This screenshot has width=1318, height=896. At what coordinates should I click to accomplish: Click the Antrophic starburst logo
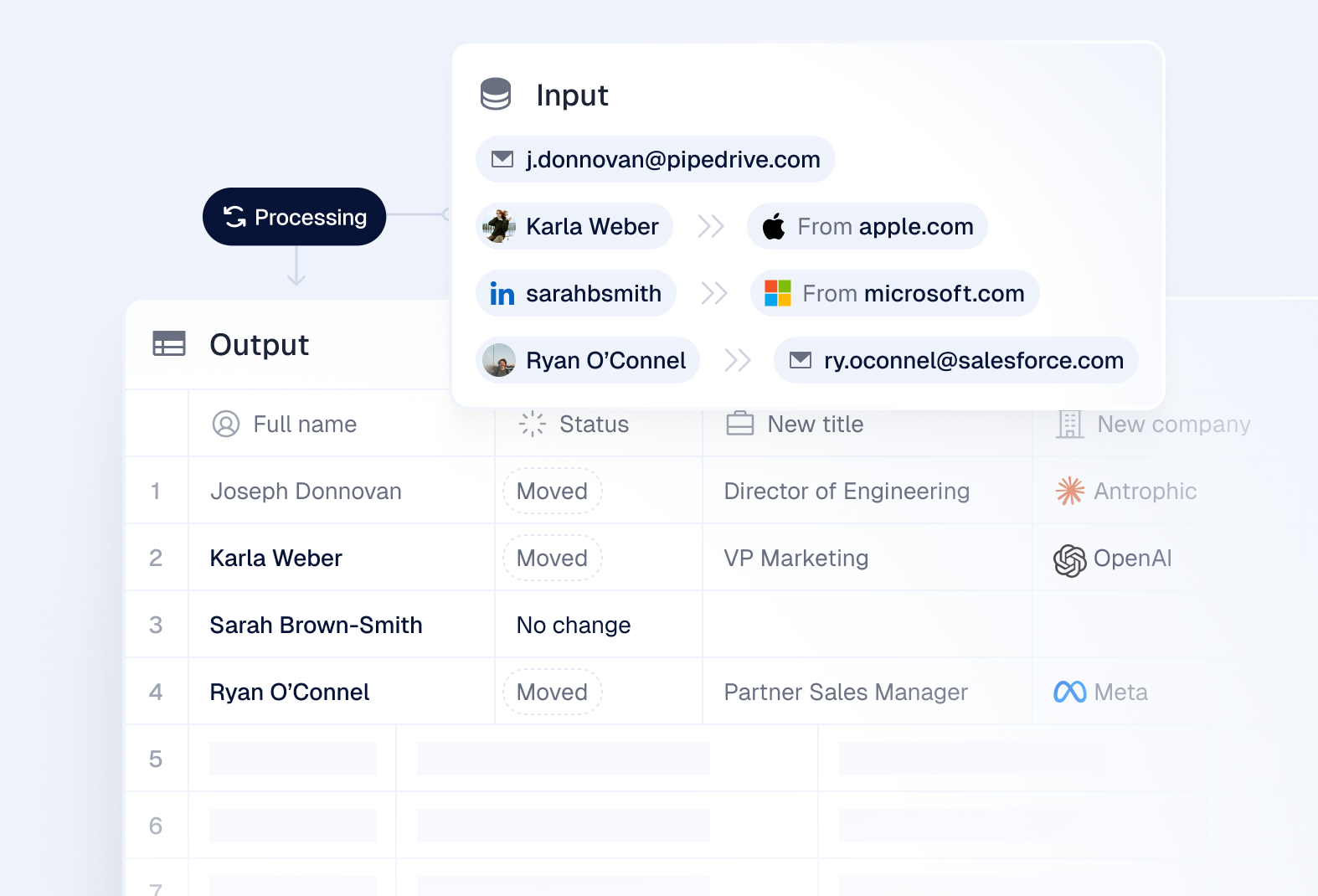[1070, 491]
